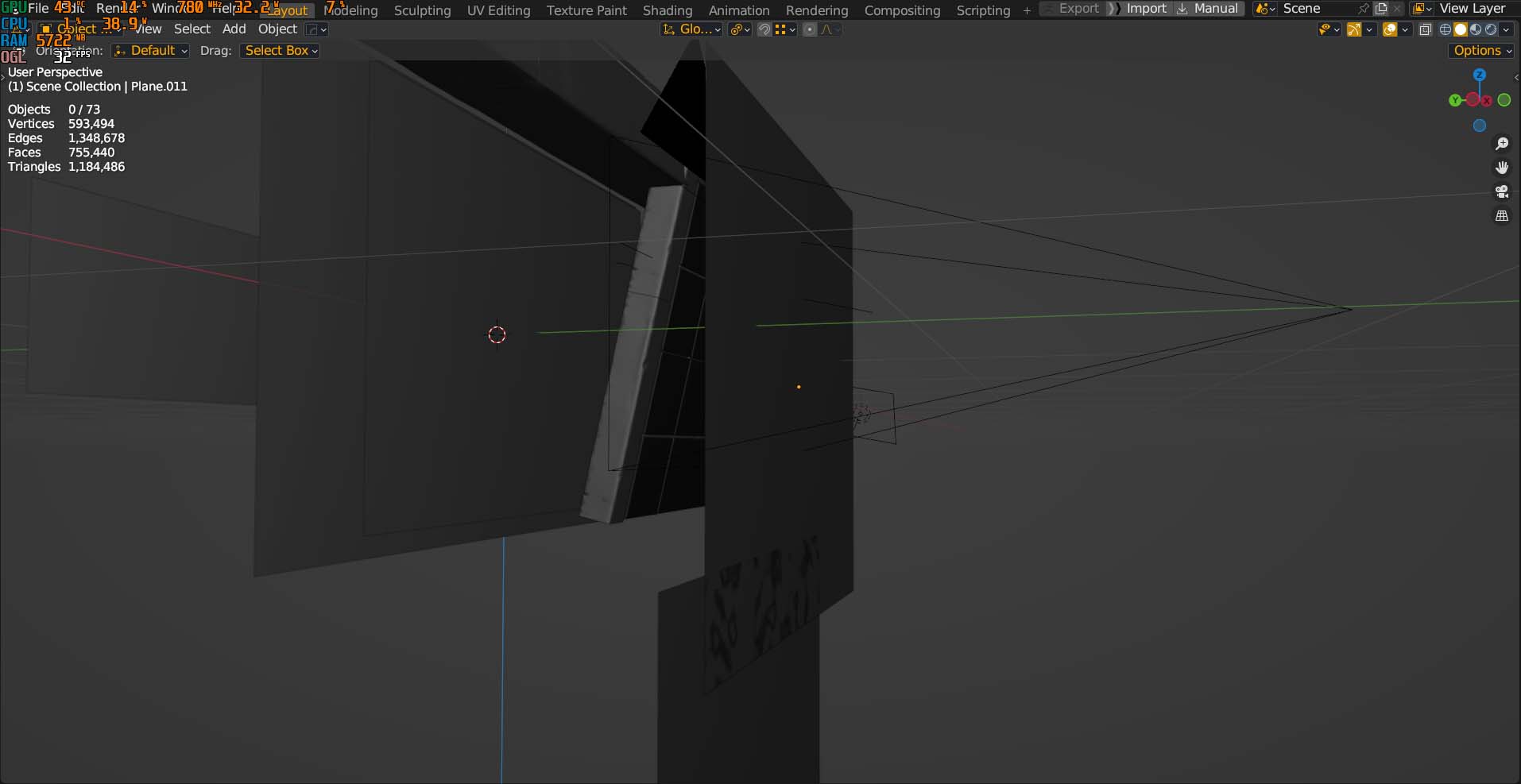The height and width of the screenshot is (784, 1521).
Task: Click the Manual button
Action: click(1215, 9)
